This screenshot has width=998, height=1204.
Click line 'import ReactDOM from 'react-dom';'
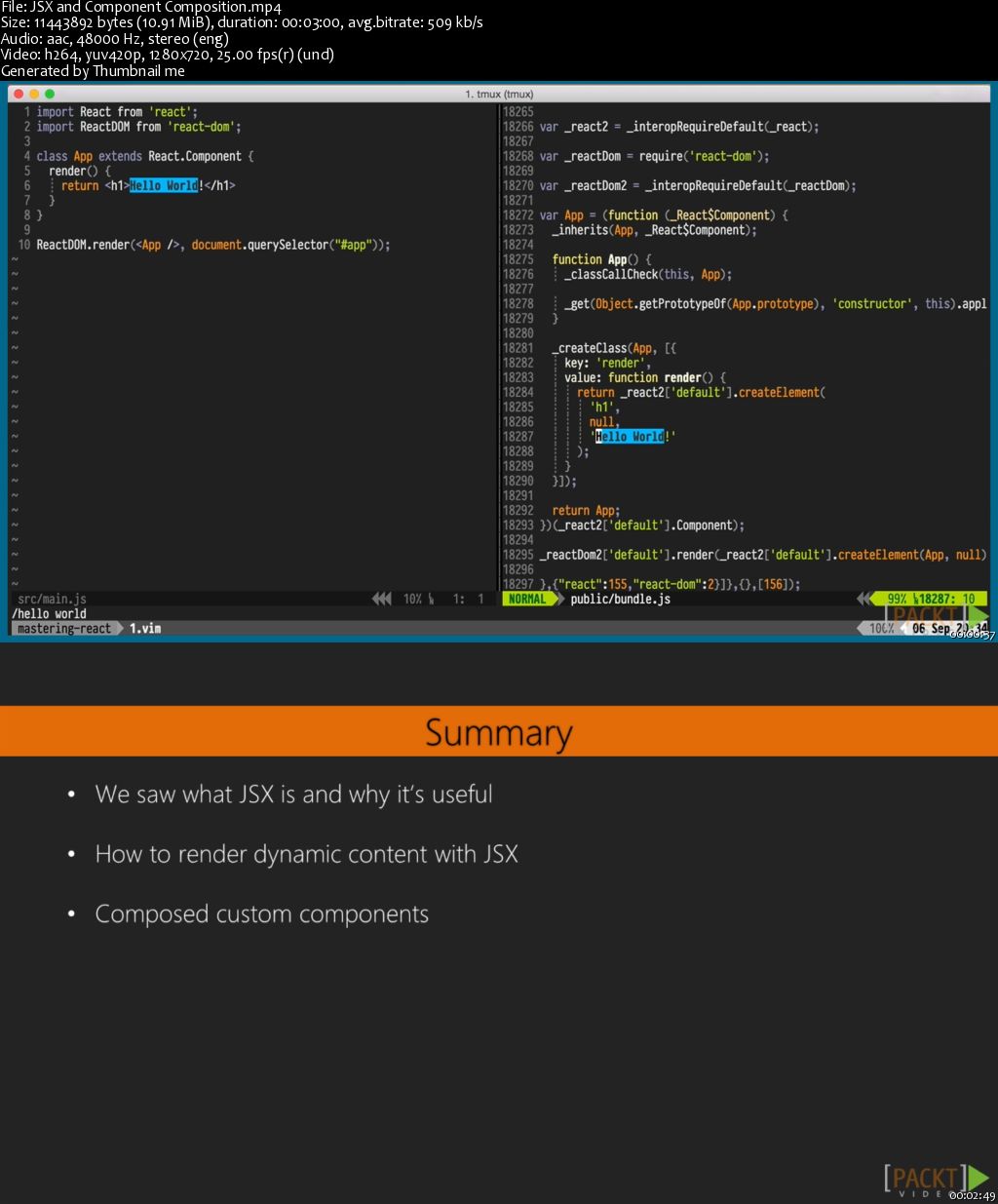tap(138, 127)
